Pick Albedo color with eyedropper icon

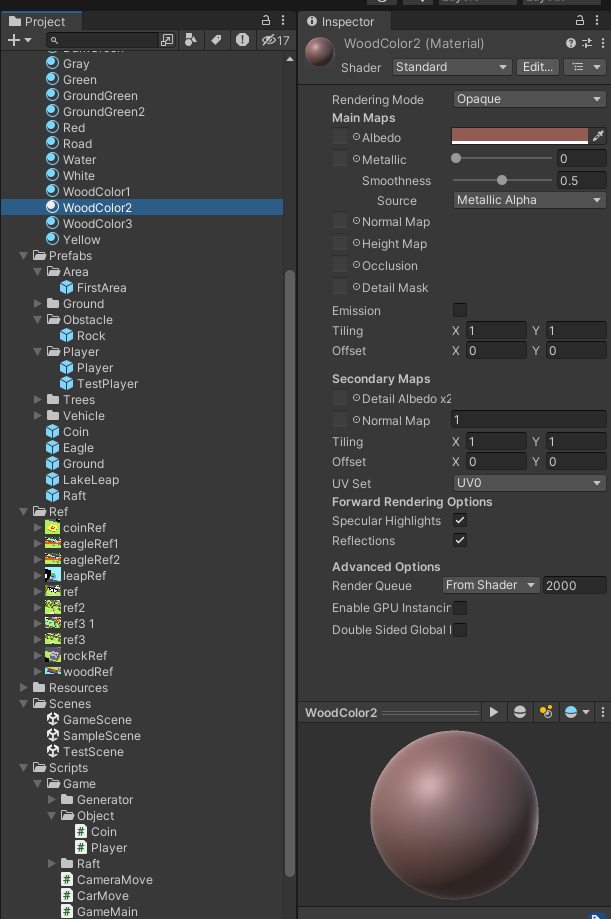[598, 136]
